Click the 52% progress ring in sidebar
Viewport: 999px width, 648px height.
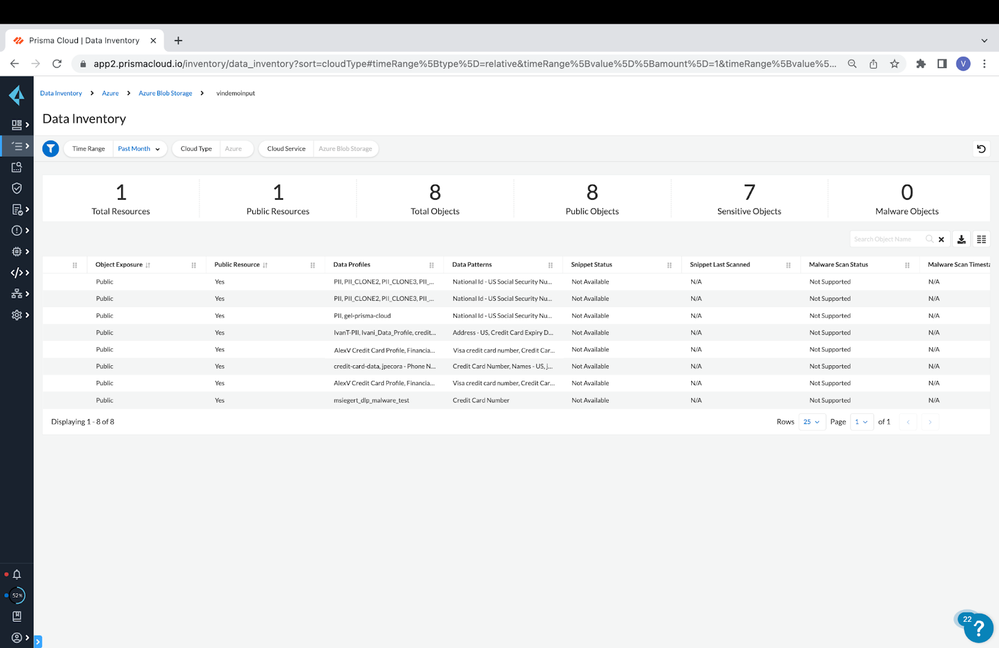click(17, 595)
